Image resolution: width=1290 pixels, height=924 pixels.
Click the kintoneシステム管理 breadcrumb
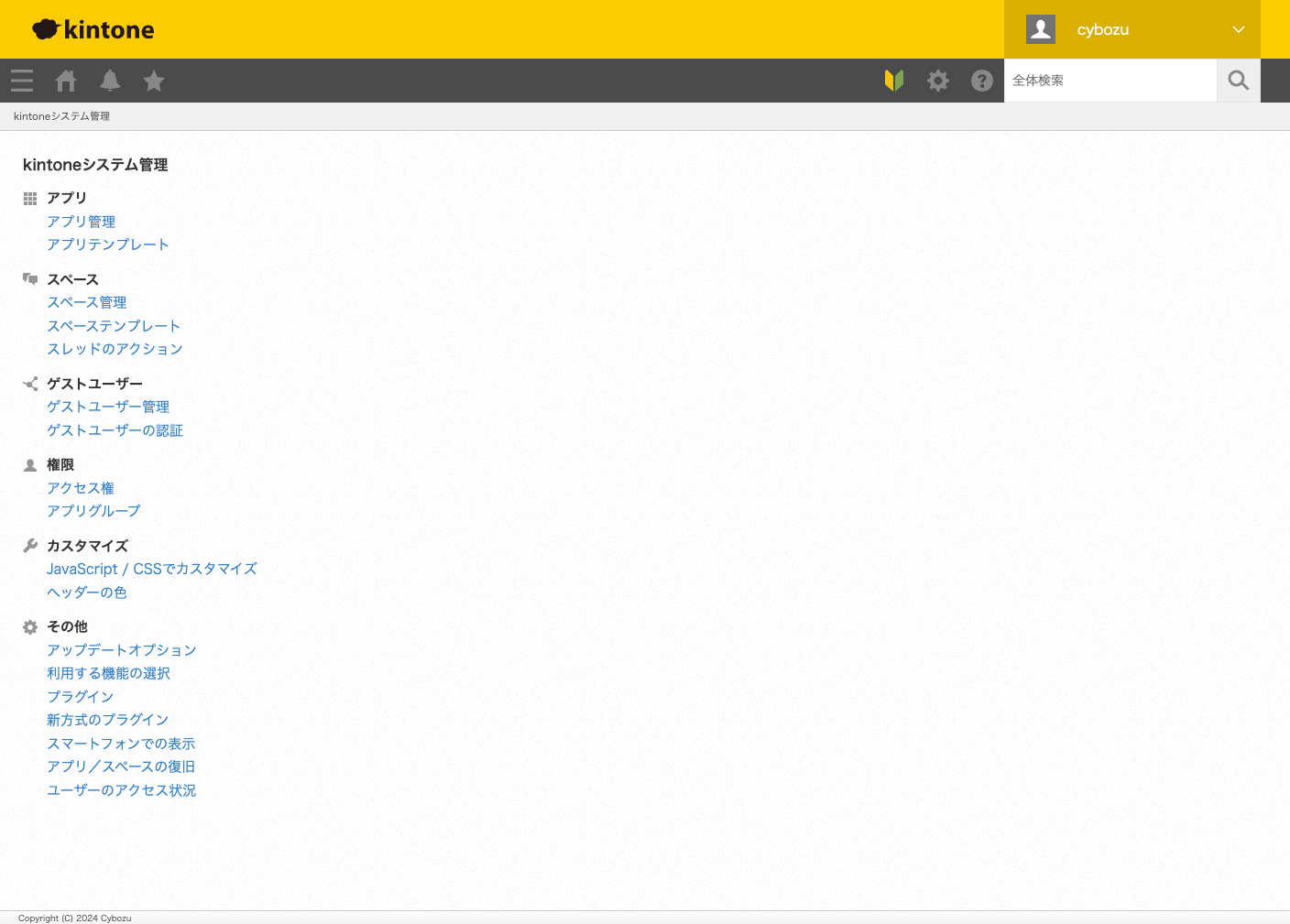click(x=61, y=116)
